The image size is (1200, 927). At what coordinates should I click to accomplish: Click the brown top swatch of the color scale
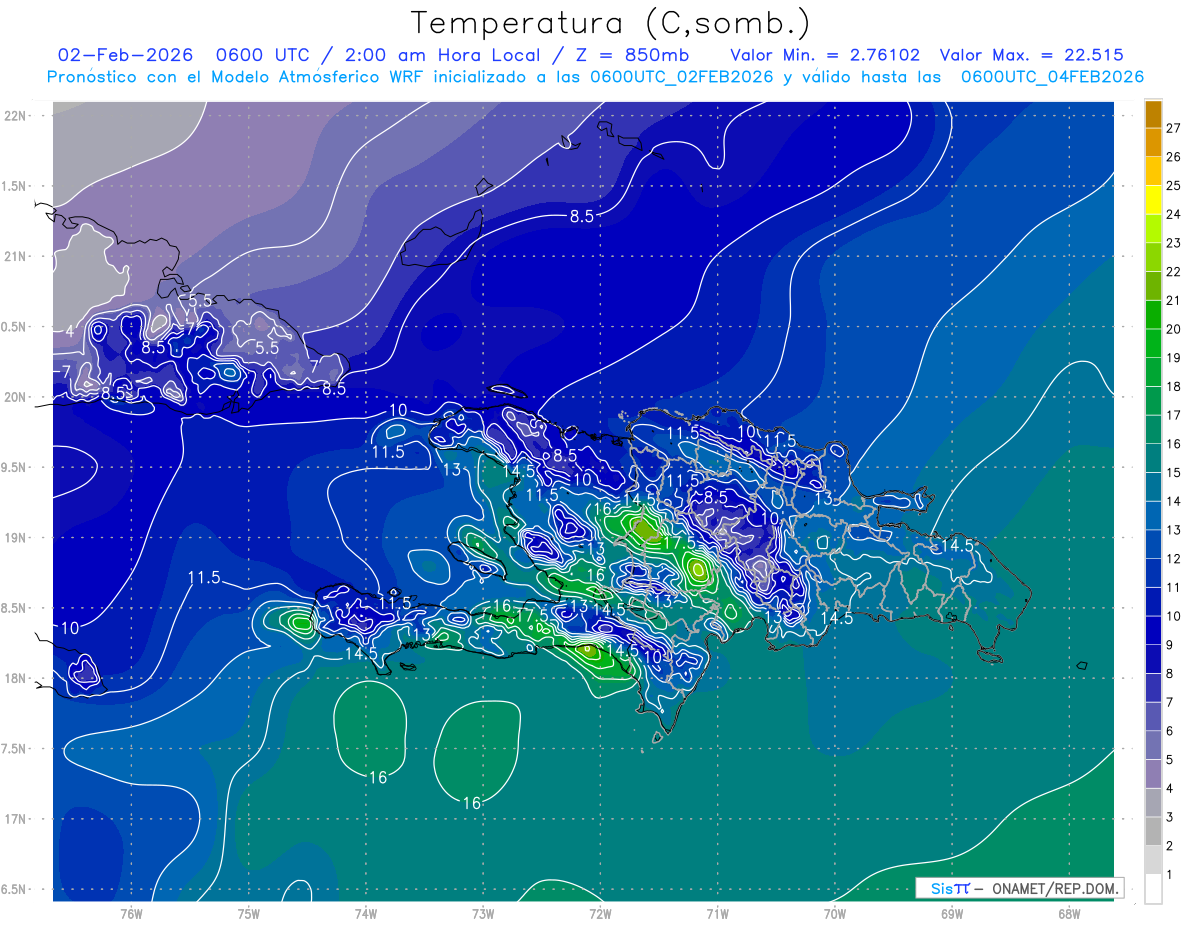1153,115
